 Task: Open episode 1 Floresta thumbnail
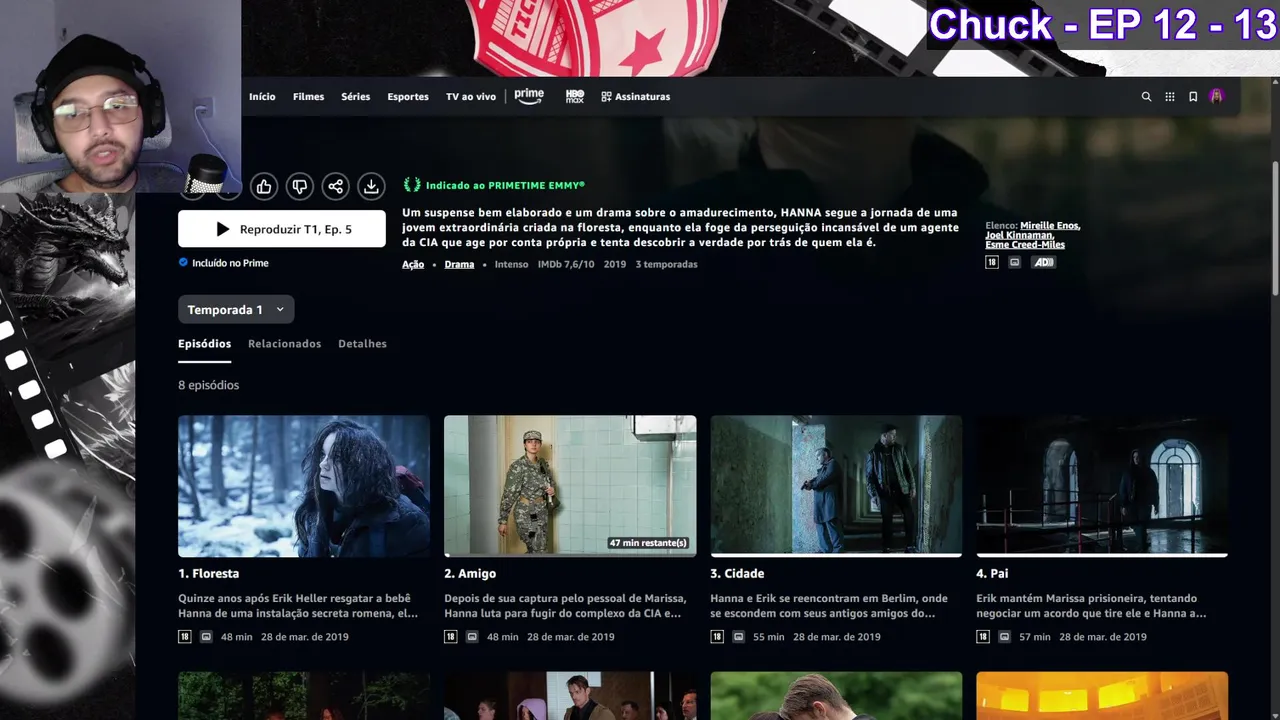304,486
